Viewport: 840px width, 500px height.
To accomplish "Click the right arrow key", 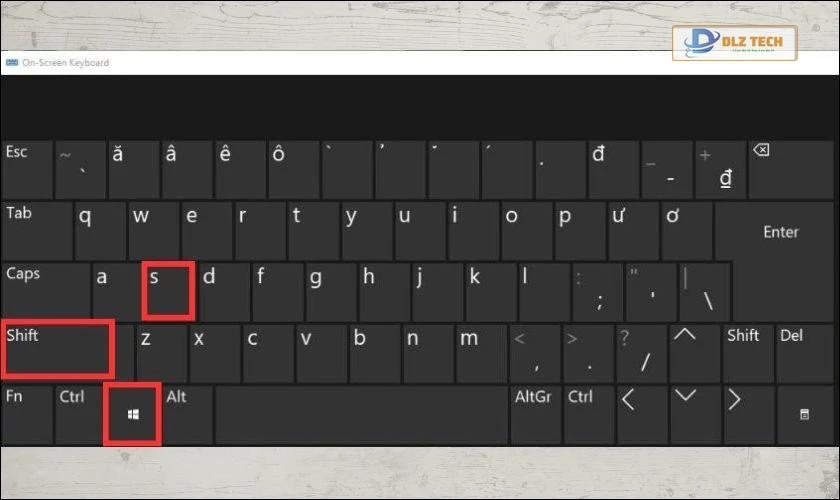I will [748, 415].
